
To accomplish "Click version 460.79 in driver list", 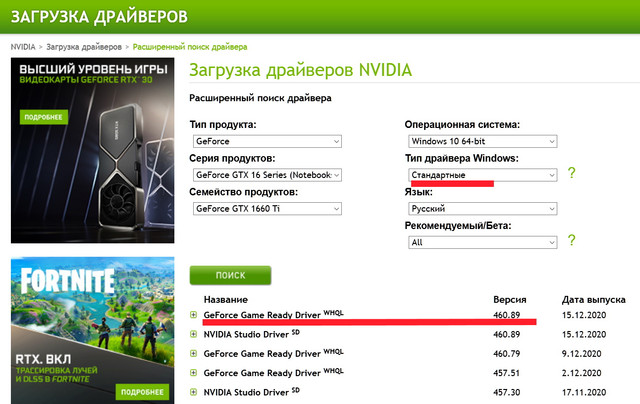I will (x=507, y=353).
